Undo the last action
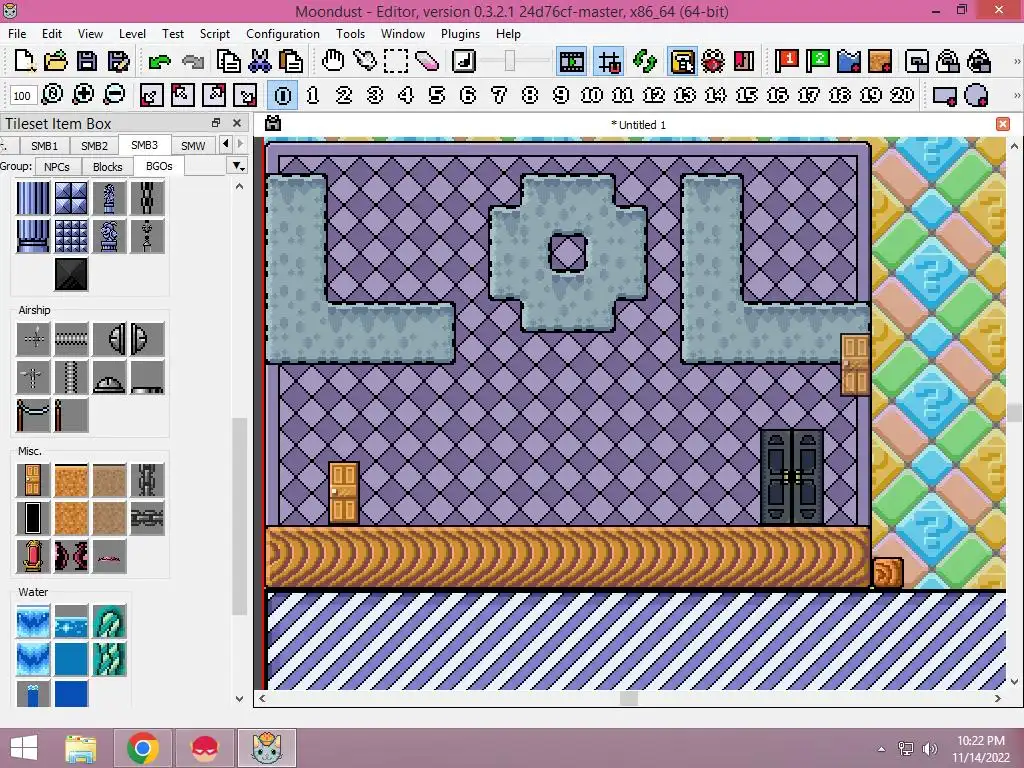The image size is (1024, 768). tap(159, 61)
